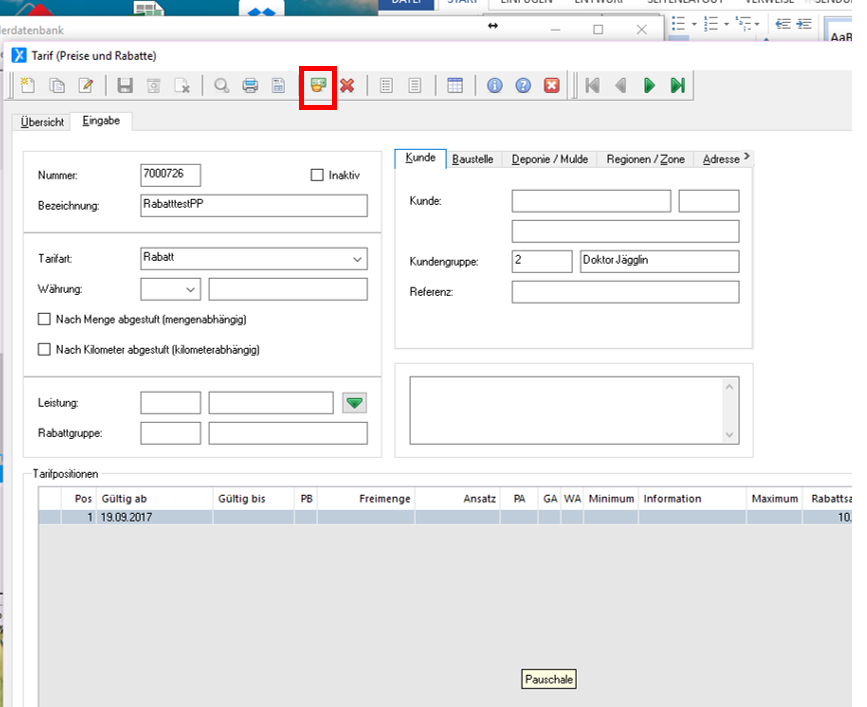Open search with the magnifier icon

tap(222, 86)
